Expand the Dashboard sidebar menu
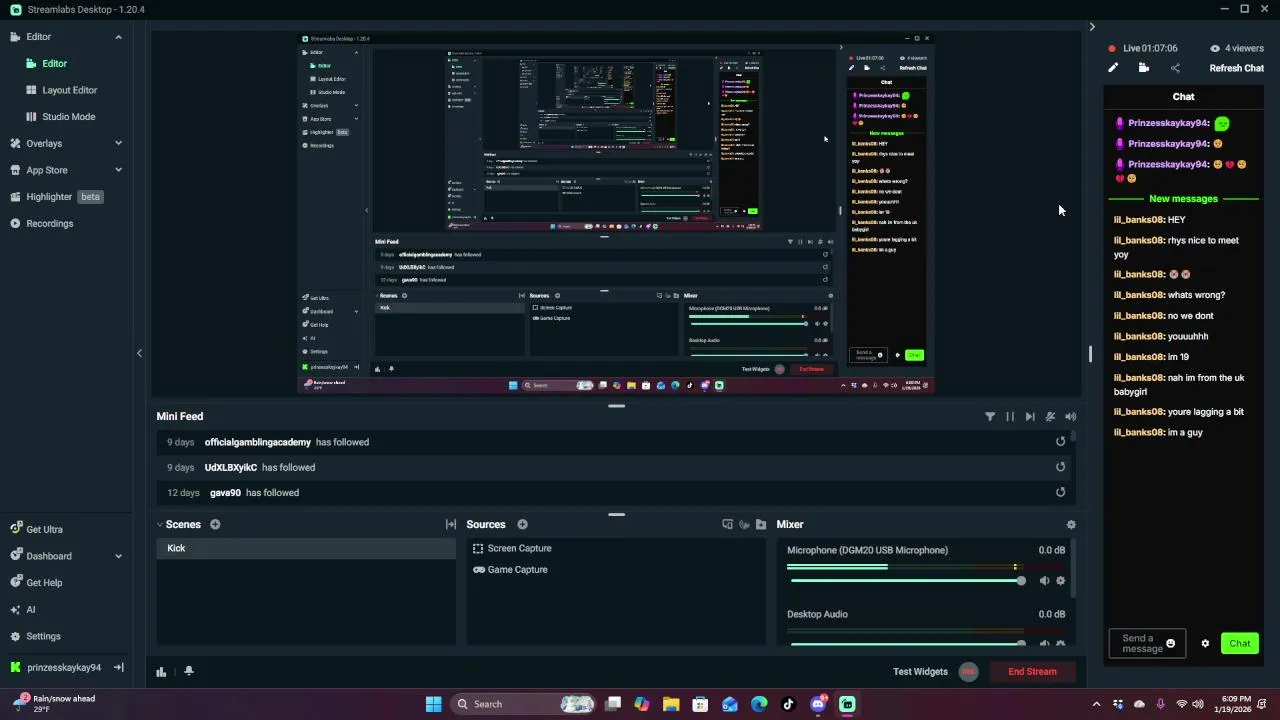Image resolution: width=1280 pixels, height=720 pixels. click(118, 556)
